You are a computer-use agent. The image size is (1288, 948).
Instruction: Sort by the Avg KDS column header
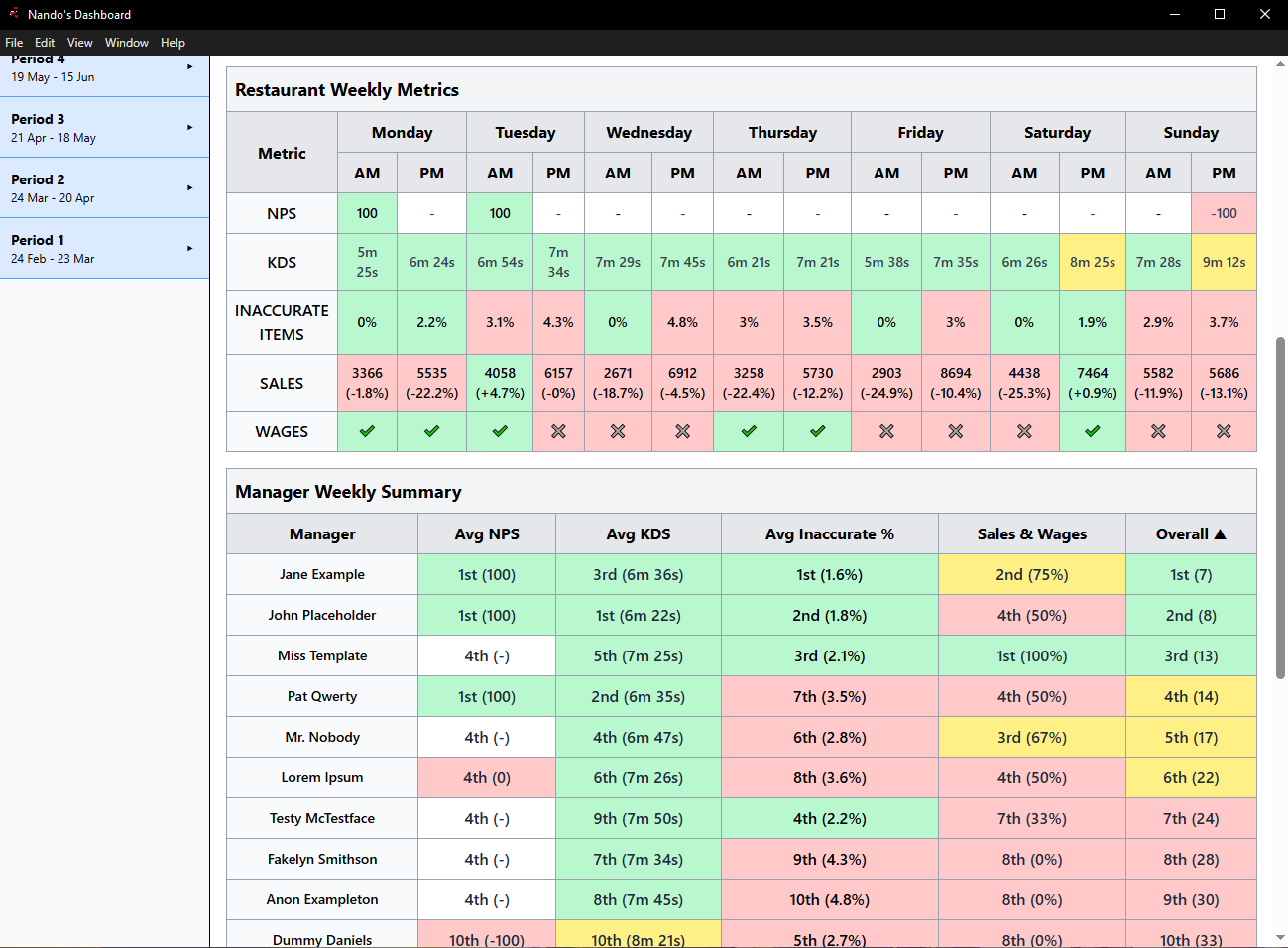[638, 534]
